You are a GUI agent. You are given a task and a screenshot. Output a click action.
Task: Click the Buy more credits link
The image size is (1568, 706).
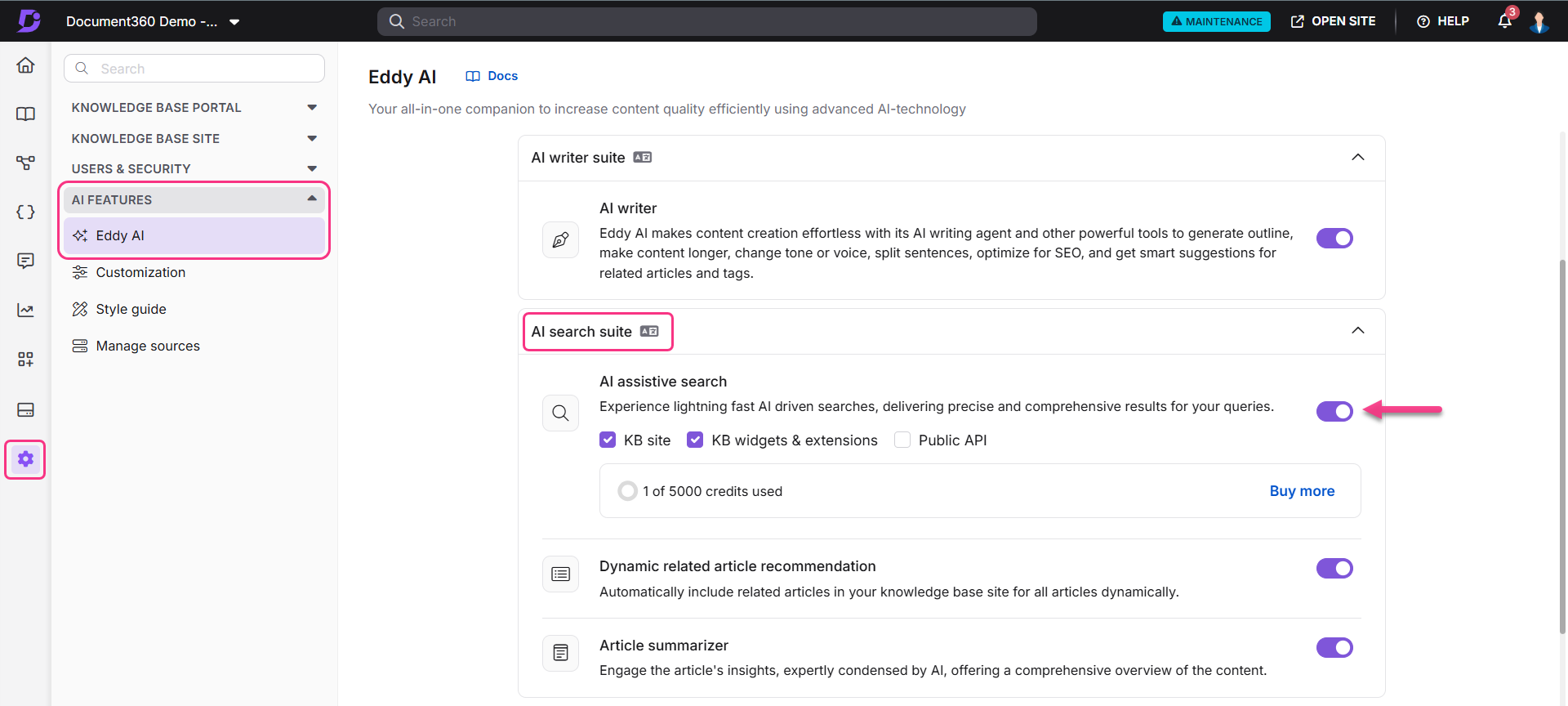(1302, 491)
